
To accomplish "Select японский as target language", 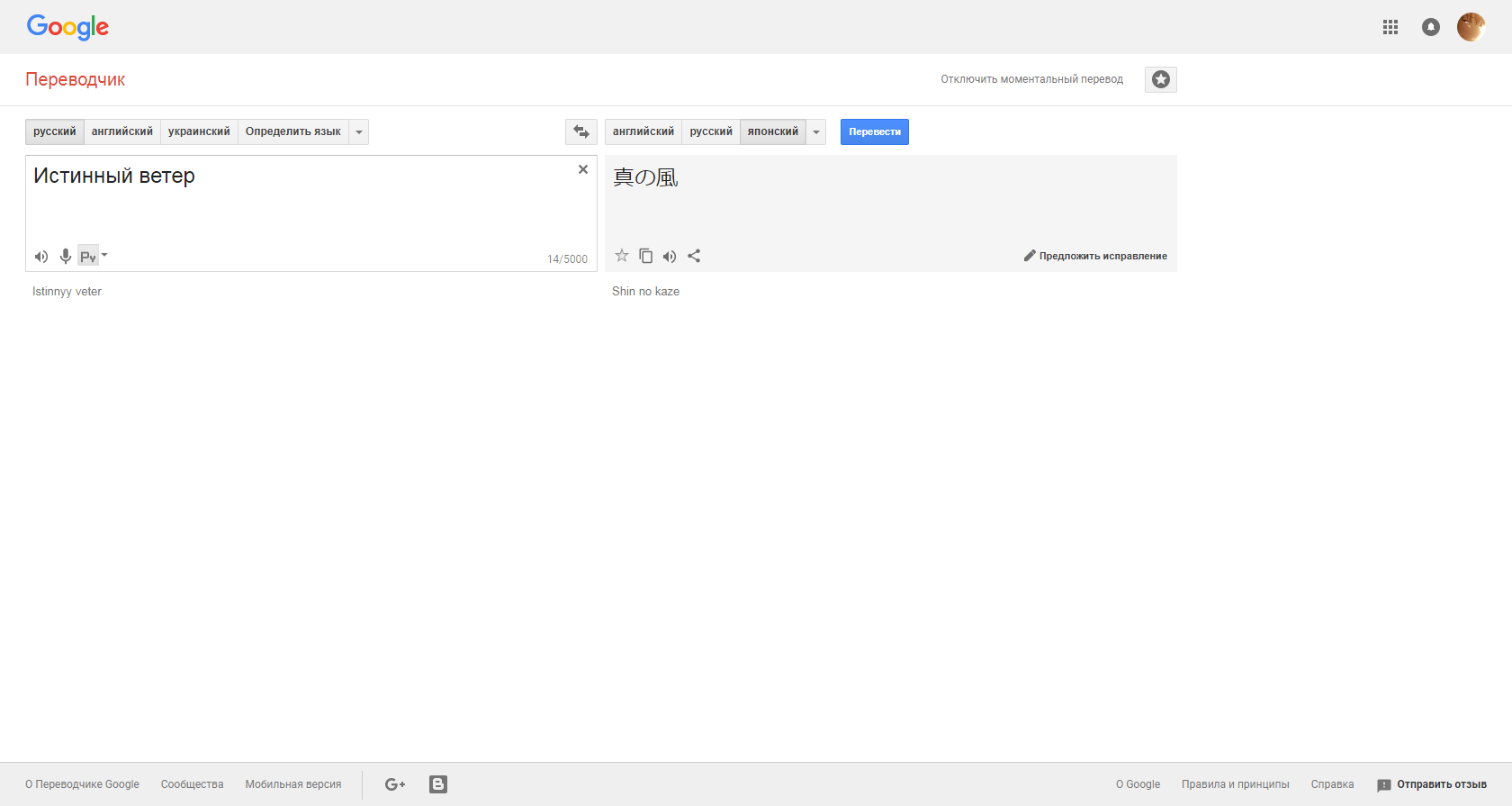I will pos(773,131).
